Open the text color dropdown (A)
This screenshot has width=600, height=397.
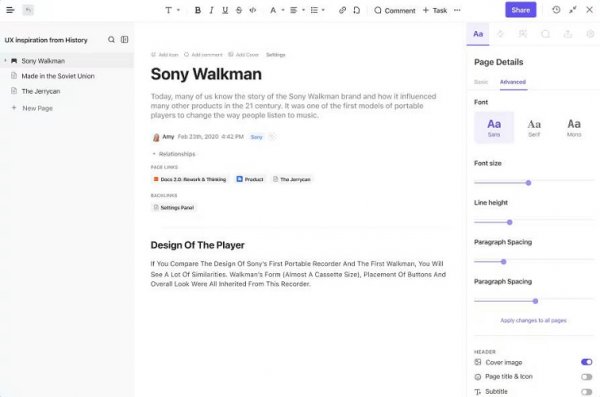[277, 10]
